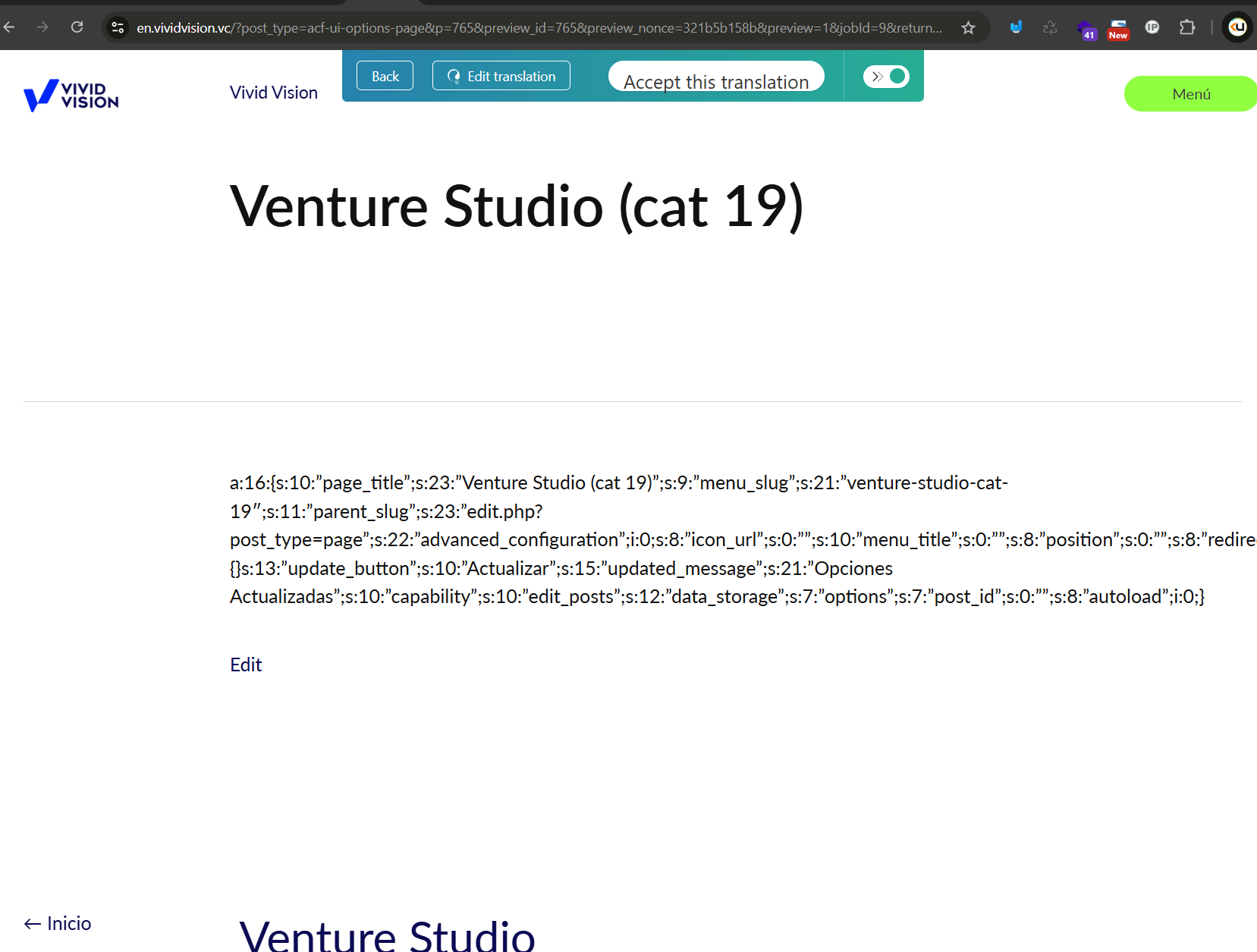Open the green Menú button
The height and width of the screenshot is (952, 1257).
coord(1190,94)
